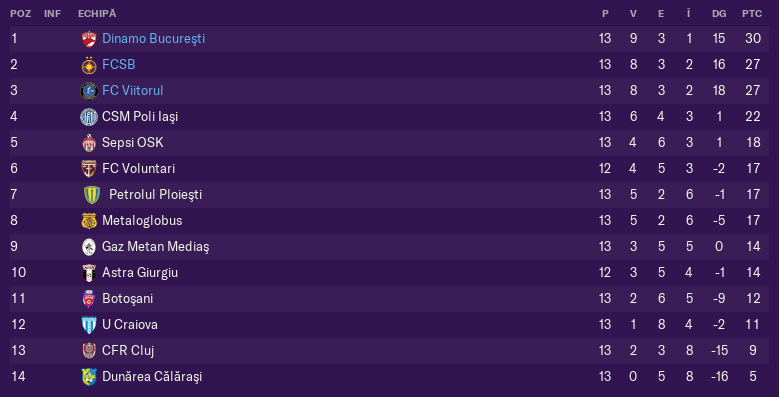Viewport: 779px width, 397px height.
Task: Click the Dinamo Bucureşti club crest icon
Action: click(89, 39)
